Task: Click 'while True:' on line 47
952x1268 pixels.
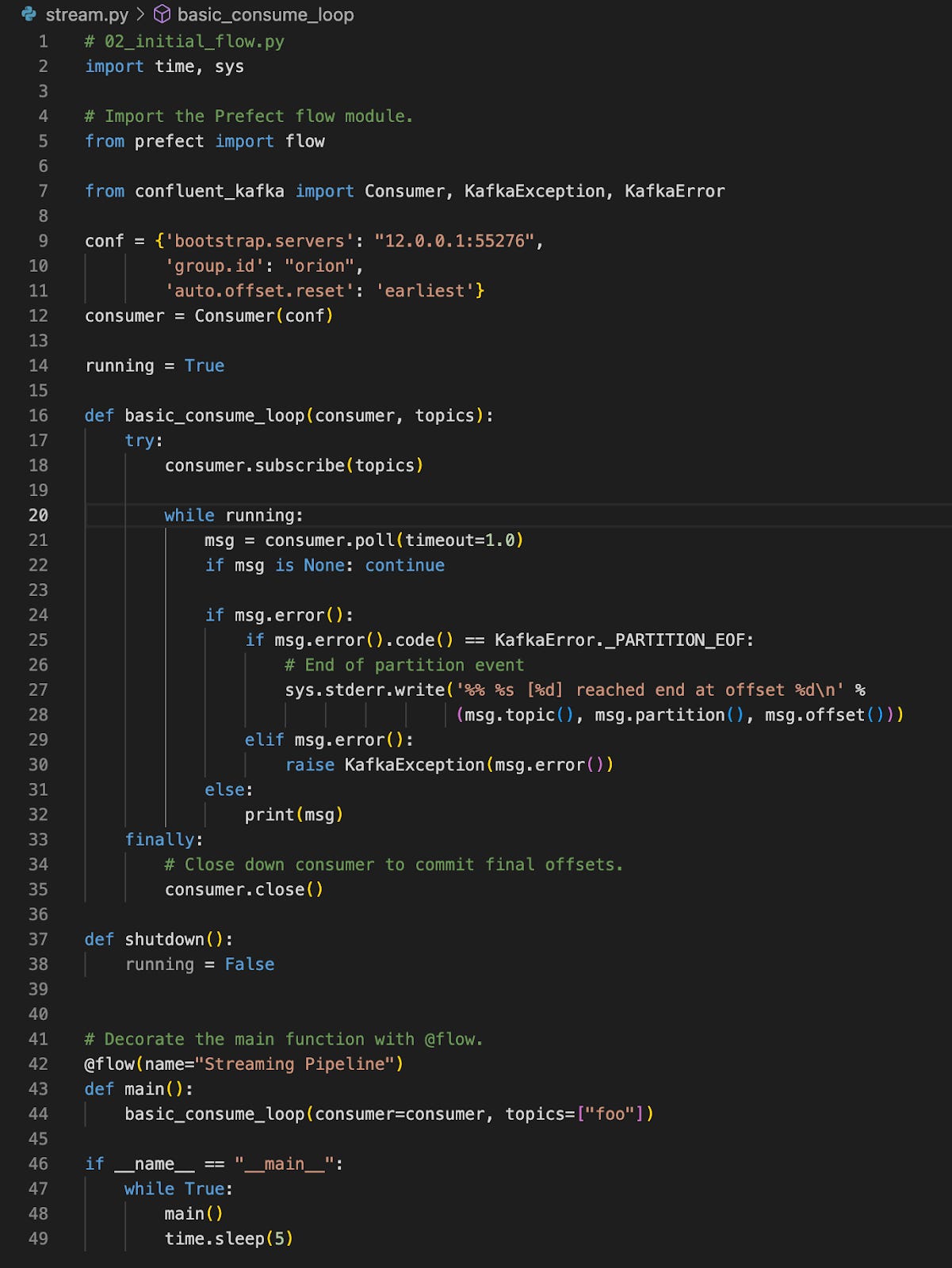Action: (179, 1189)
